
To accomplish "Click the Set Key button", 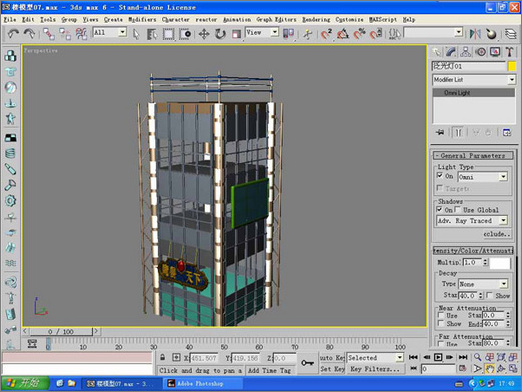I will click(x=332, y=369).
